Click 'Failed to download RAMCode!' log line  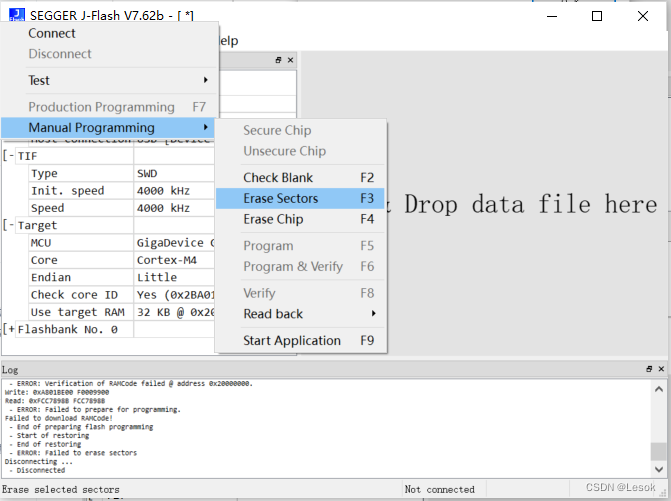click(59, 418)
